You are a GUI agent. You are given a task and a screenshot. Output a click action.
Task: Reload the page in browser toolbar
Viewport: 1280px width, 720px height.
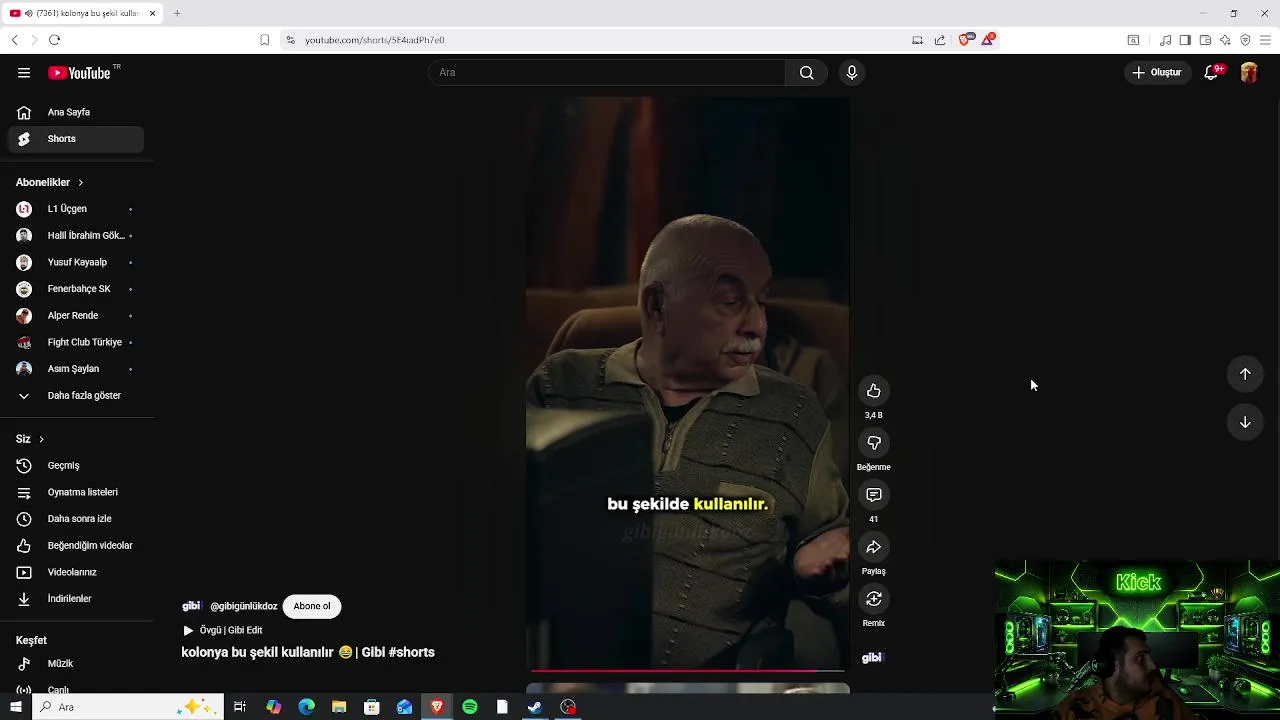click(x=54, y=40)
